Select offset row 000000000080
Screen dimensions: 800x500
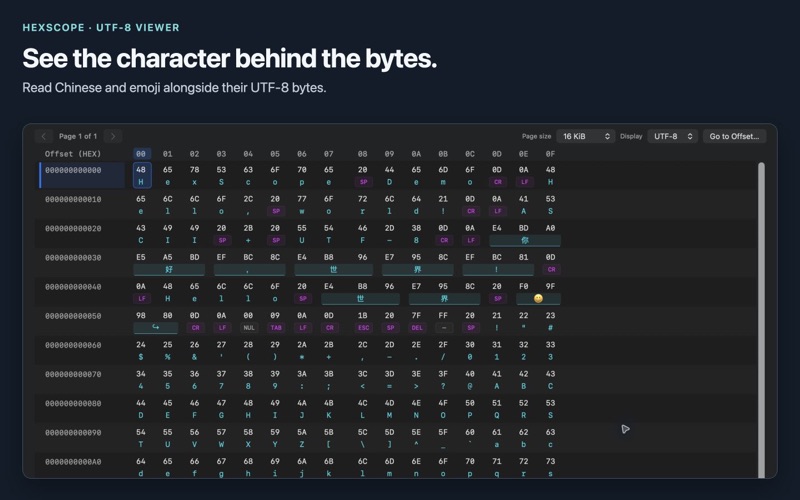(x=73, y=403)
